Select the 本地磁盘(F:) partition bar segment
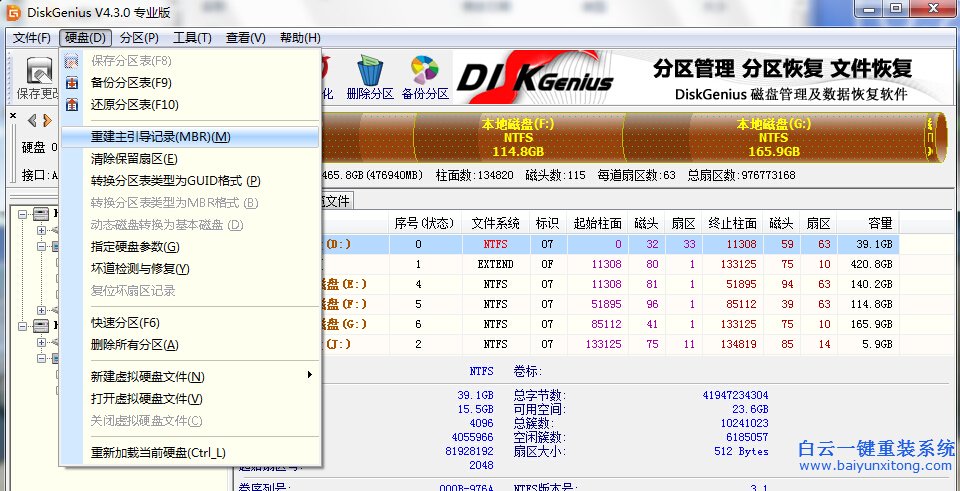This screenshot has height=491, width=960. click(x=517, y=138)
